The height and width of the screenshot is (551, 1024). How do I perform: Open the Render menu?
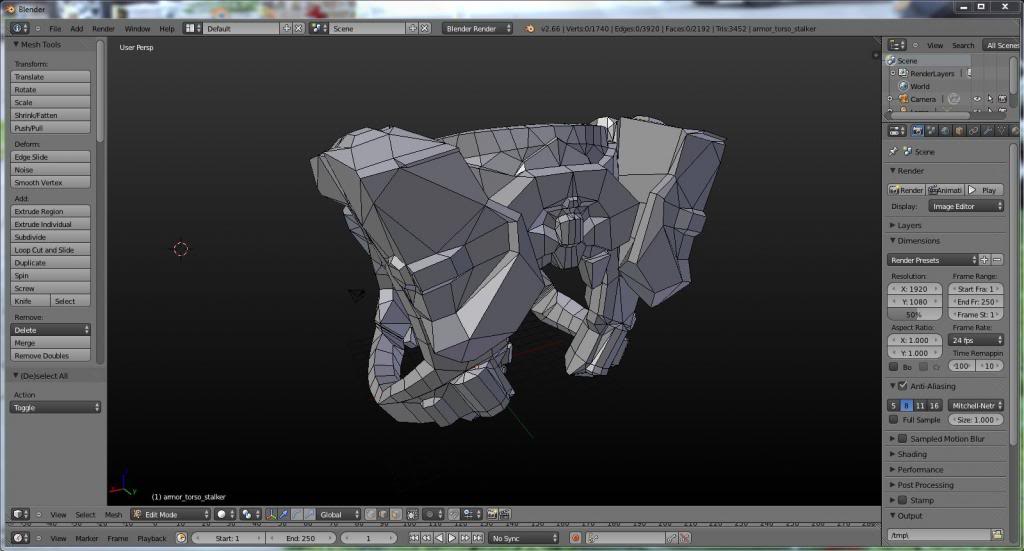[103, 29]
